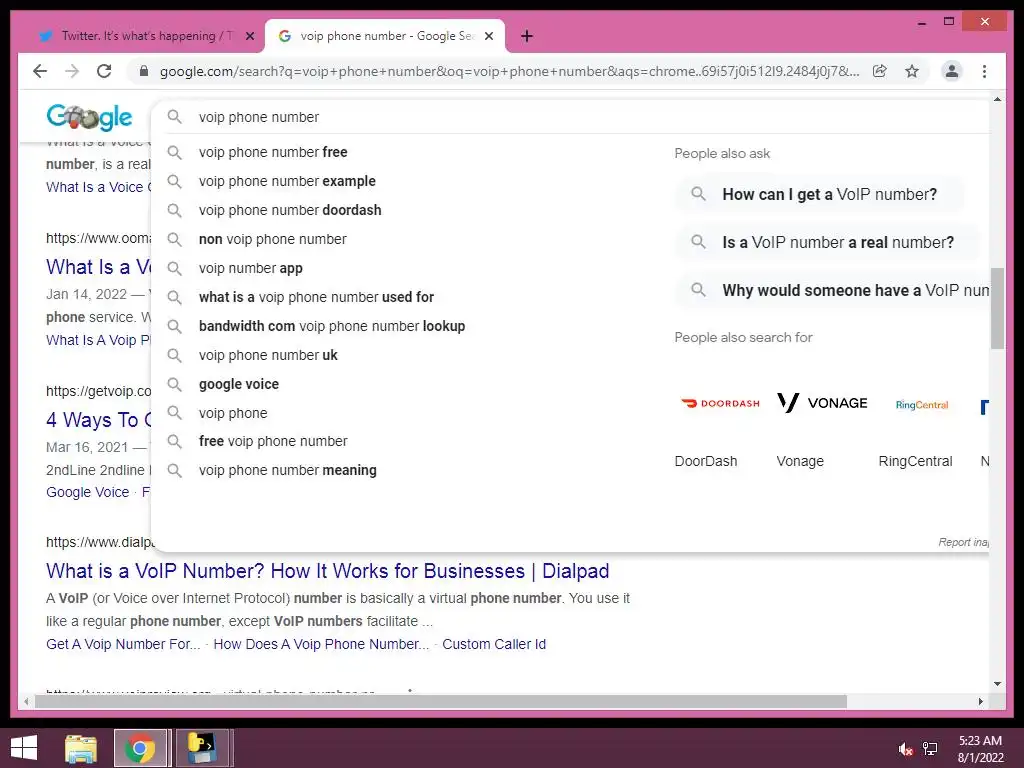
Task: Click the 'RingCentral' label text
Action: pos(915,461)
